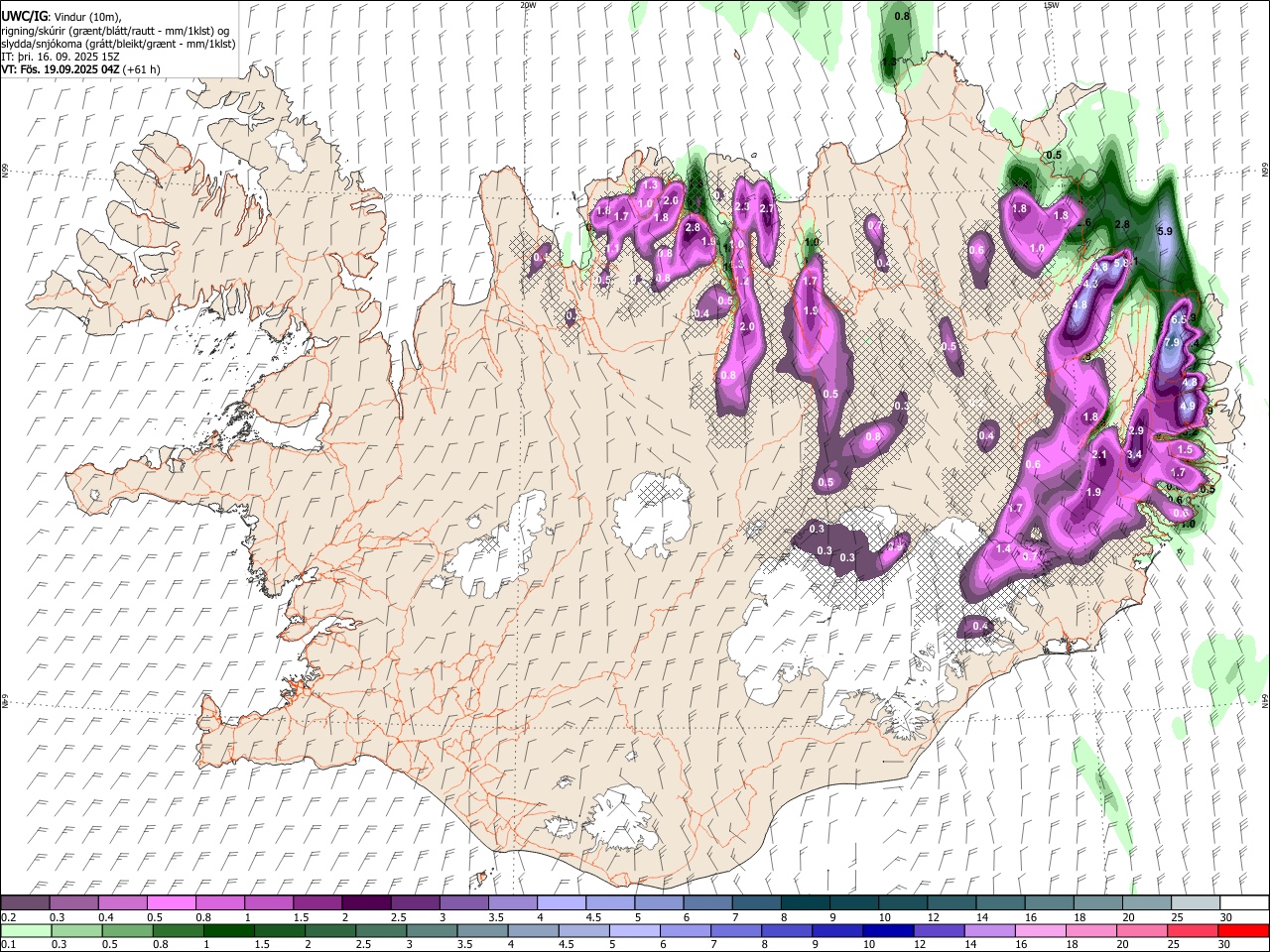Select the dark teal snow swatch at 8
Viewport: 1270px width, 952px height.
[804, 903]
